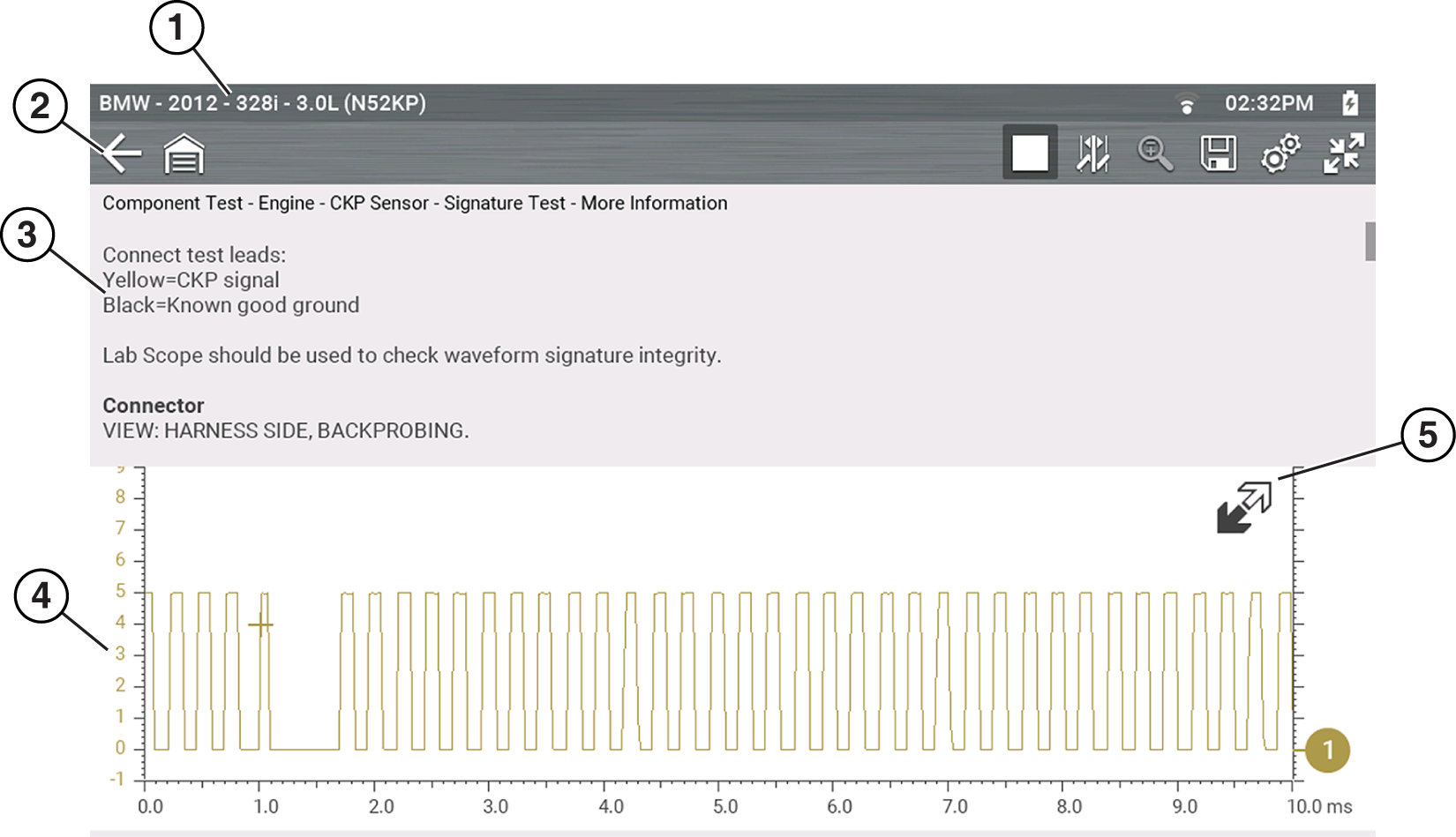Screen dimensions: 1456x837
Task: Tap the 02:32PM clock display
Action: coord(1268,104)
